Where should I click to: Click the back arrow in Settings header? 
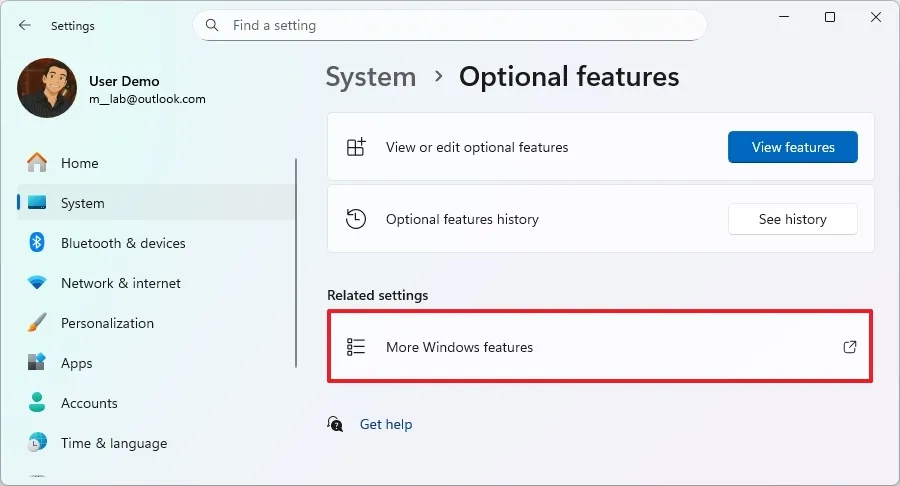25,26
